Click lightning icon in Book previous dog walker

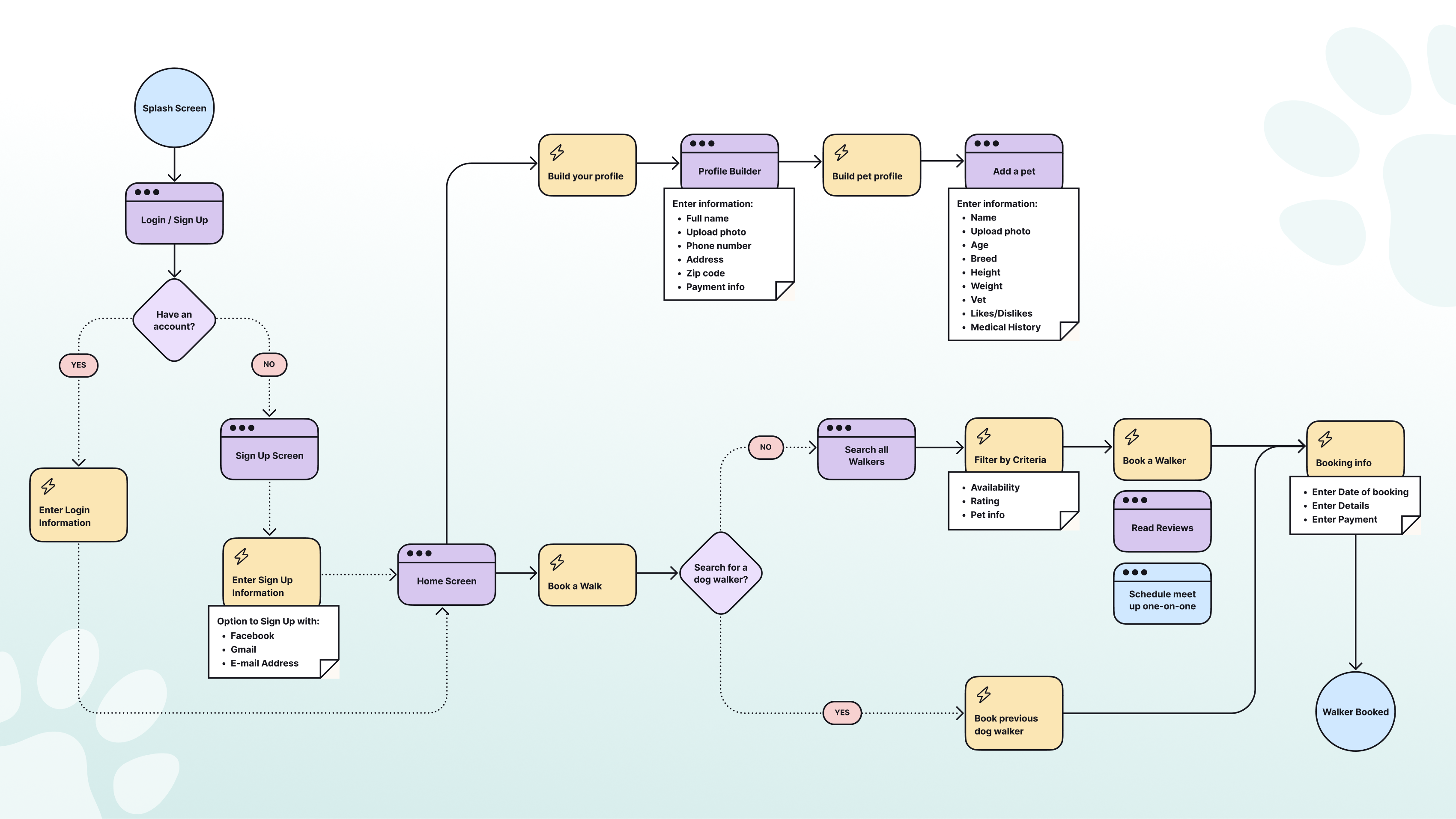(x=984, y=694)
